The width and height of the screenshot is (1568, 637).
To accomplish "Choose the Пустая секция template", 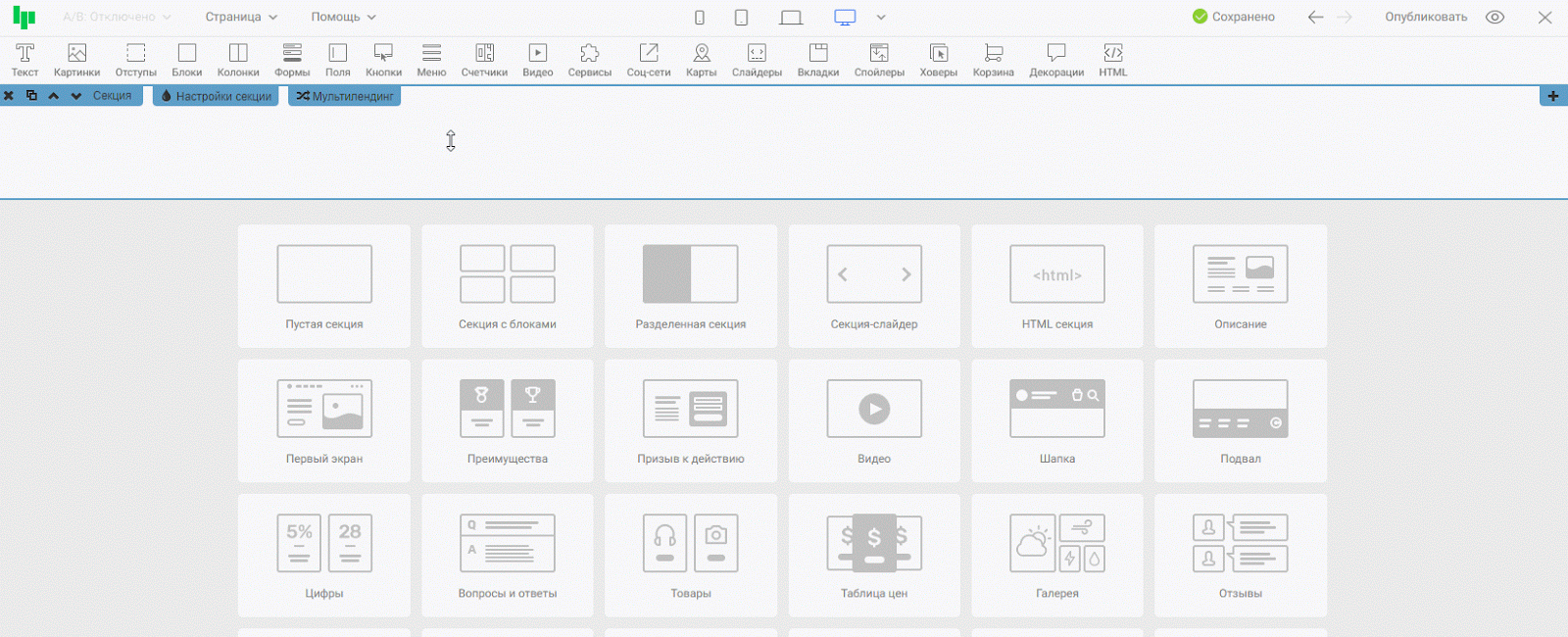I will tap(324, 286).
